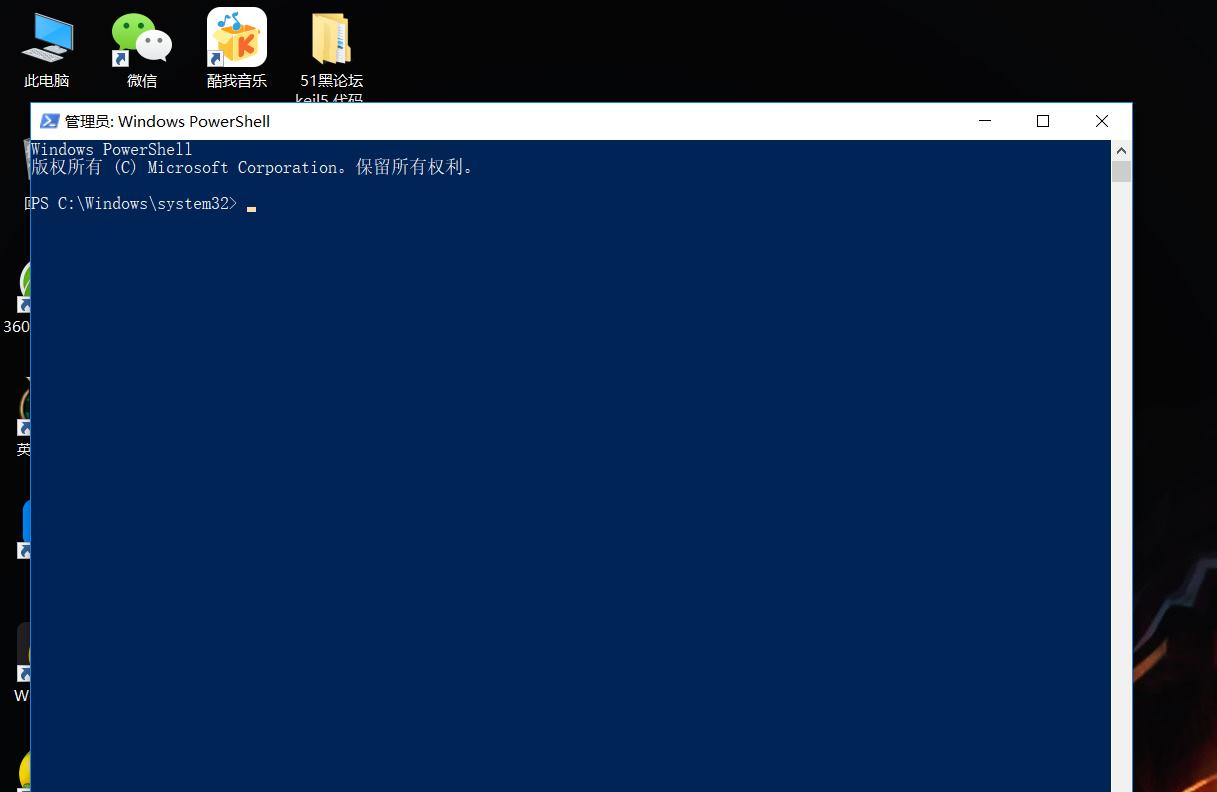
Task: Open the 此电脑 (This PC) desktop icon
Action: pyautogui.click(x=46, y=40)
